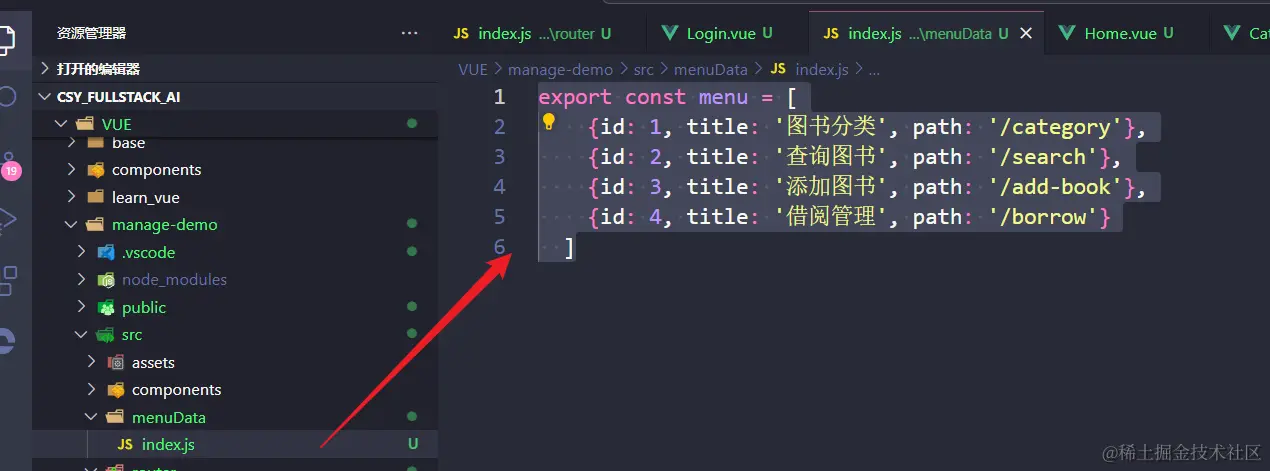Expand the assets folder chevron
The width and height of the screenshot is (1270, 471).
tap(92, 362)
